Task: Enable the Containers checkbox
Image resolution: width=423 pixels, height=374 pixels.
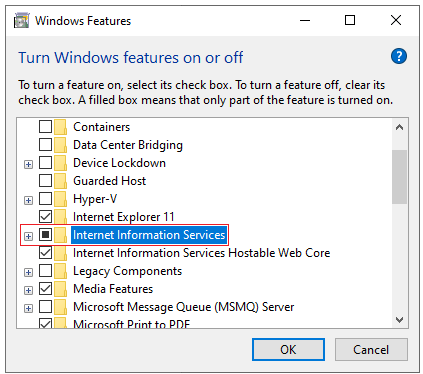Action: coord(45,127)
